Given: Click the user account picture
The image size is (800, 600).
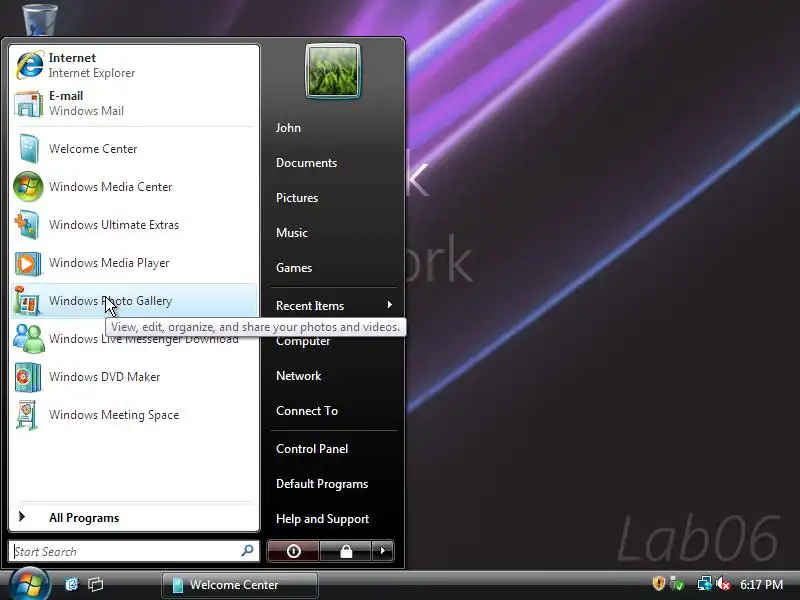Looking at the screenshot, I should coord(333,71).
